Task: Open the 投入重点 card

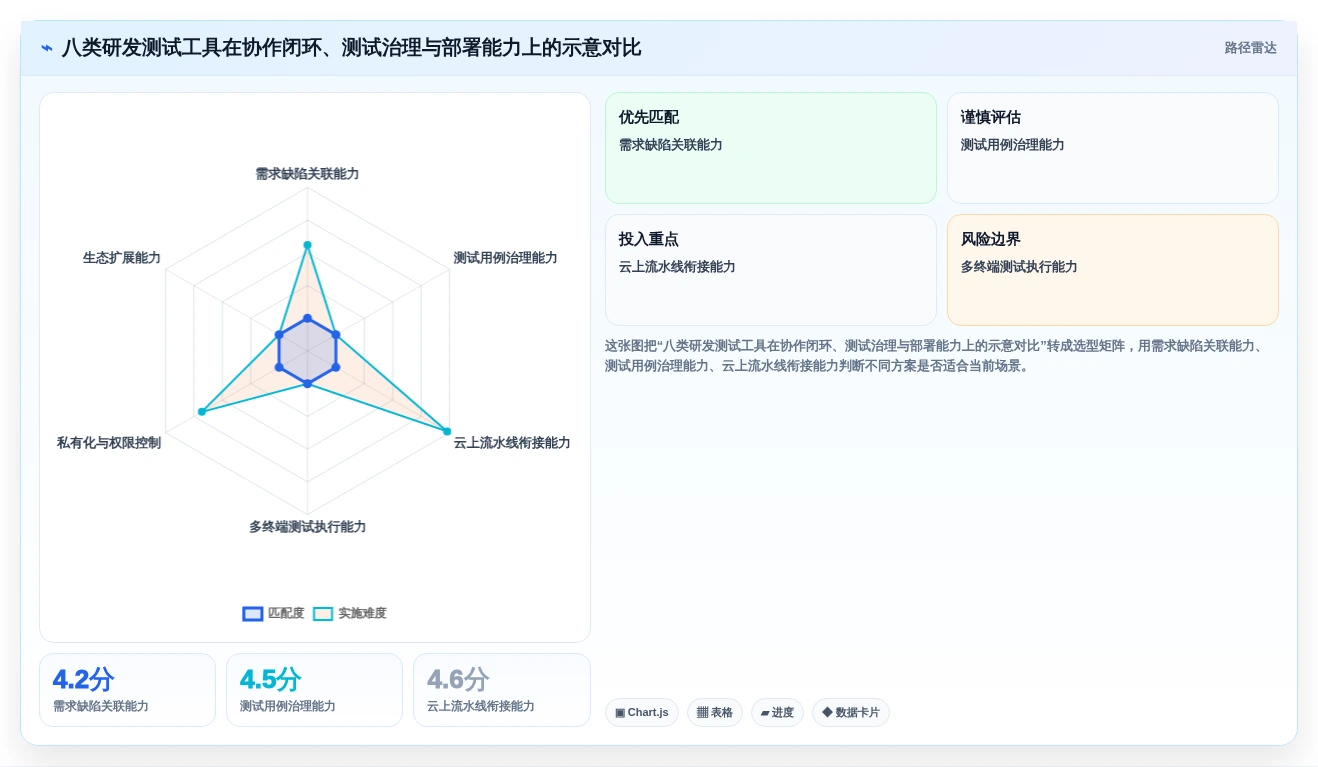Action: pyautogui.click(x=771, y=270)
